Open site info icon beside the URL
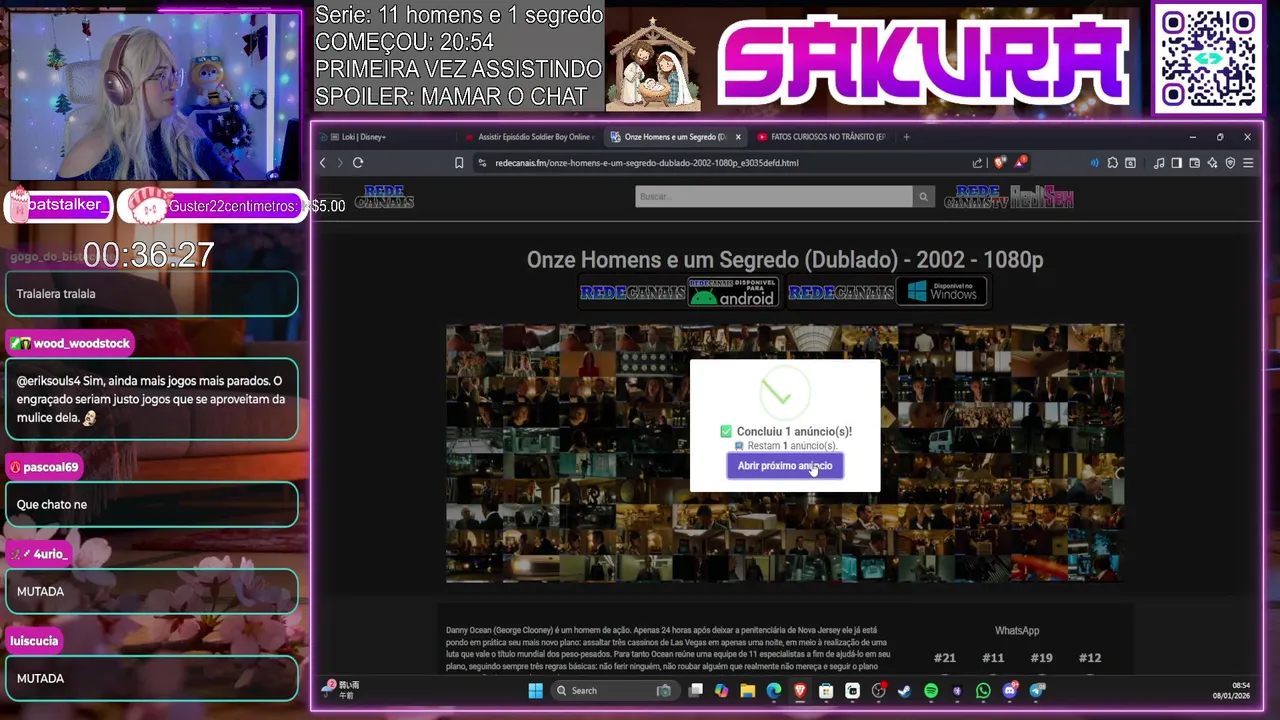 coord(482,163)
